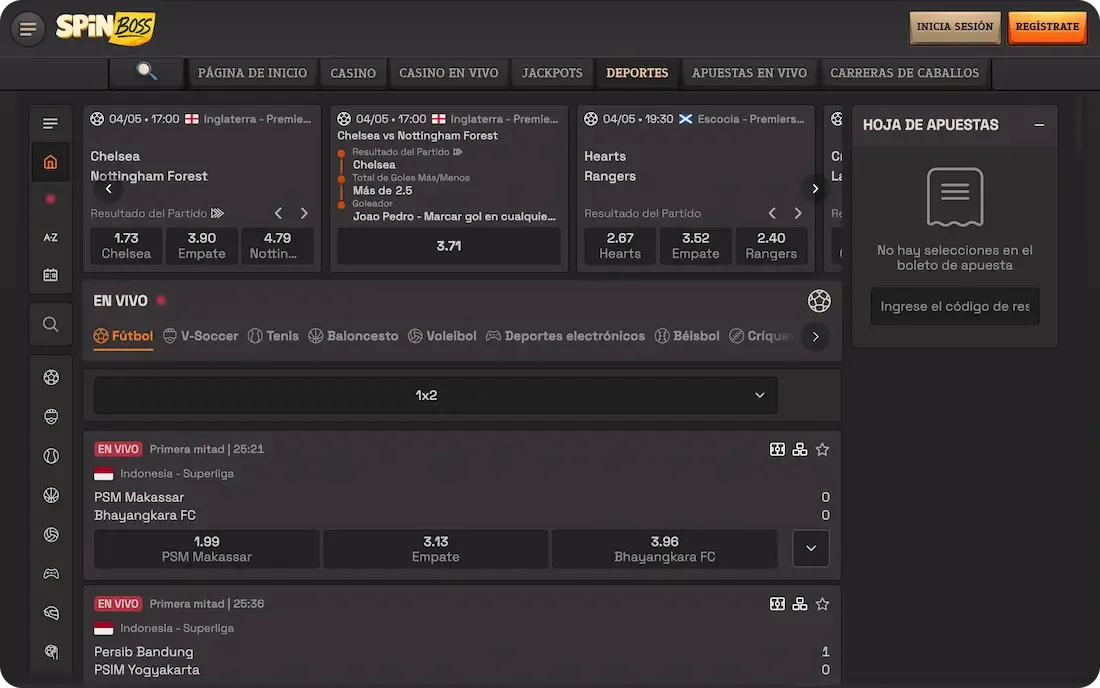Select Baloncesto live sport tab
Screen dimensions: 1100x688
pyautogui.click(x=353, y=336)
